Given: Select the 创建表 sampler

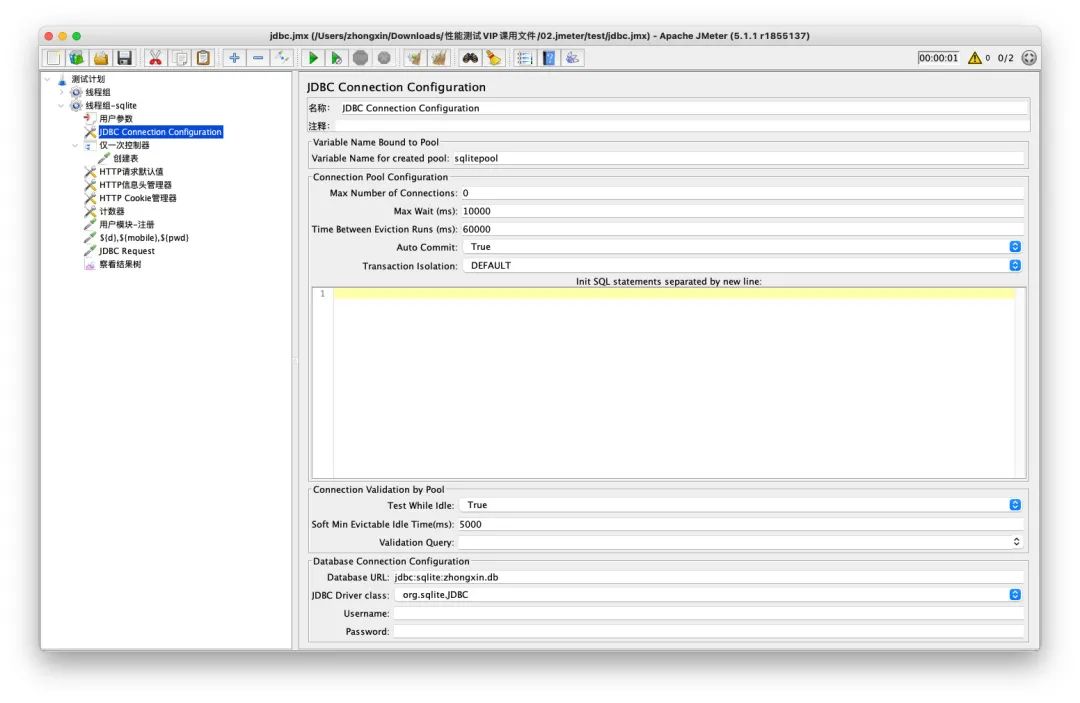Looking at the screenshot, I should pyautogui.click(x=125, y=158).
